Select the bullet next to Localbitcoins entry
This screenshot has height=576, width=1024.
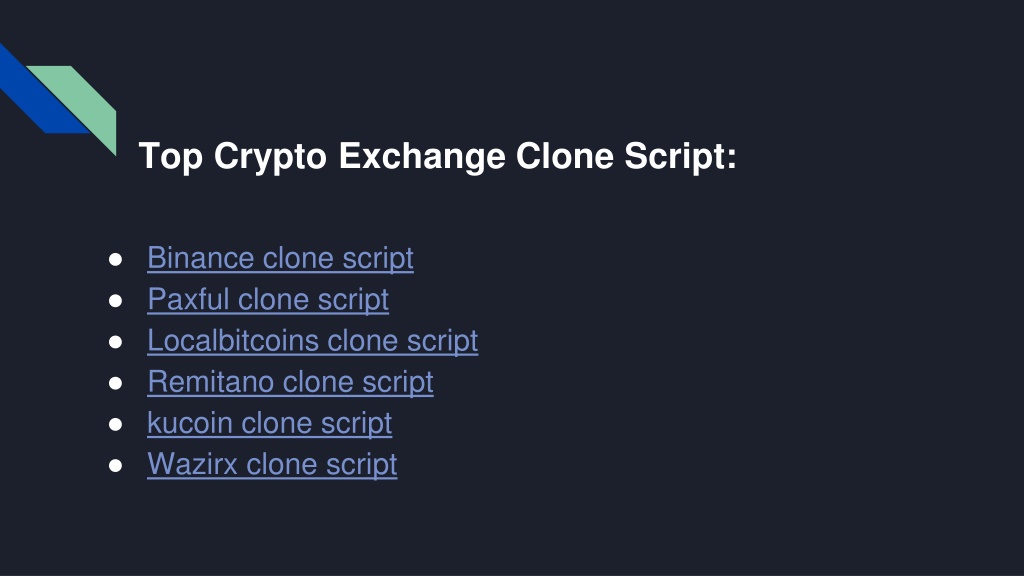(x=116, y=342)
